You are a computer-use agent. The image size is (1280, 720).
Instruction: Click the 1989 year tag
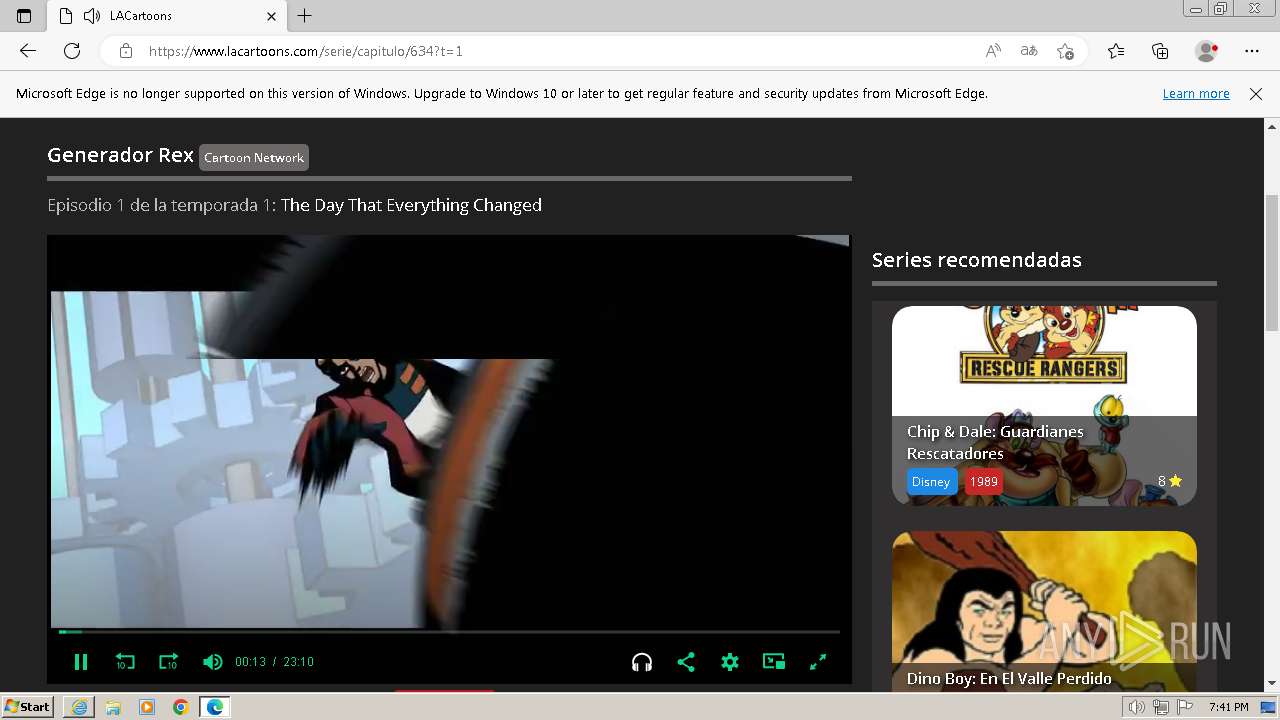tap(984, 482)
